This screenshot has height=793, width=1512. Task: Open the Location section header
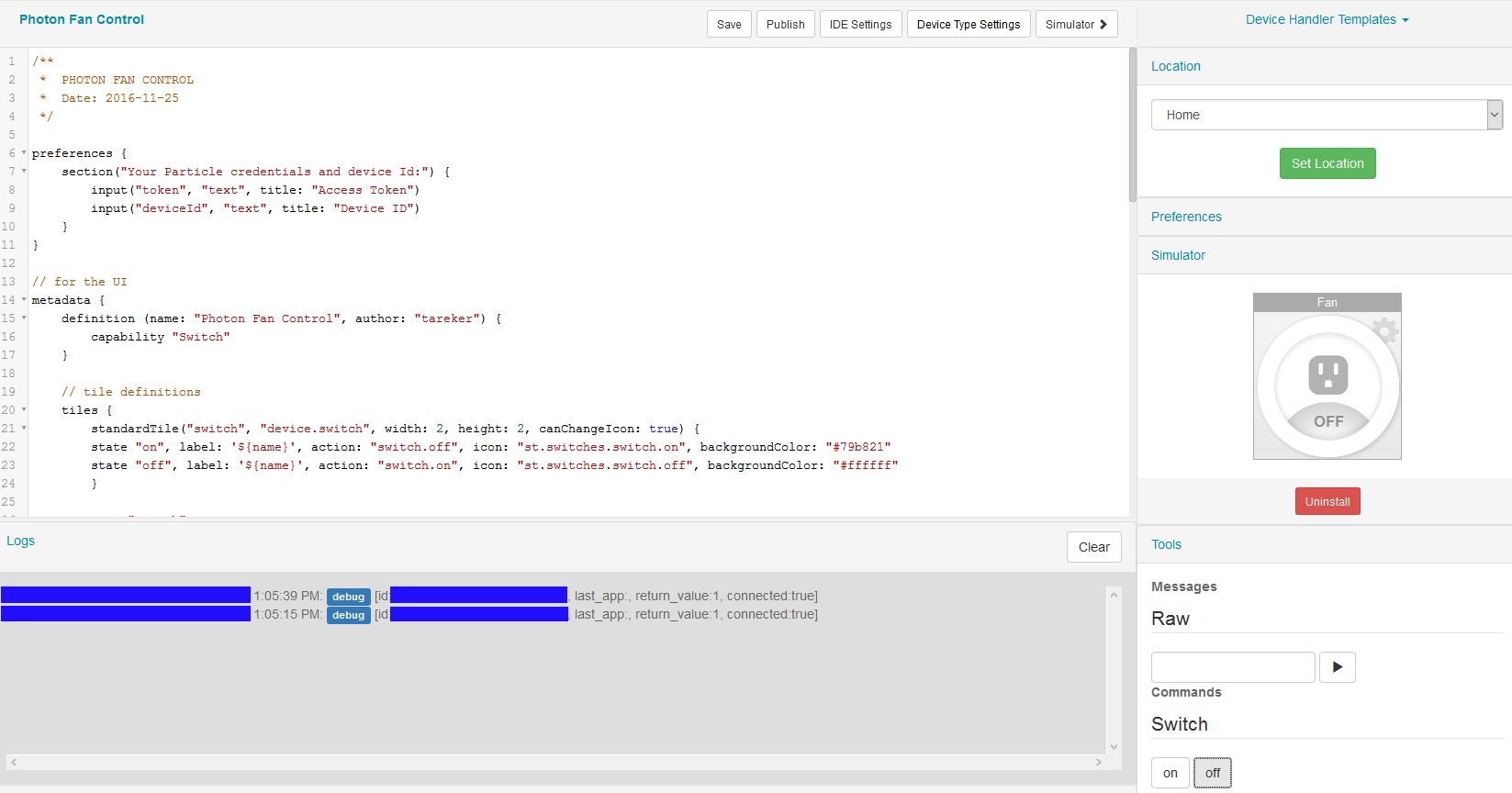(1176, 66)
